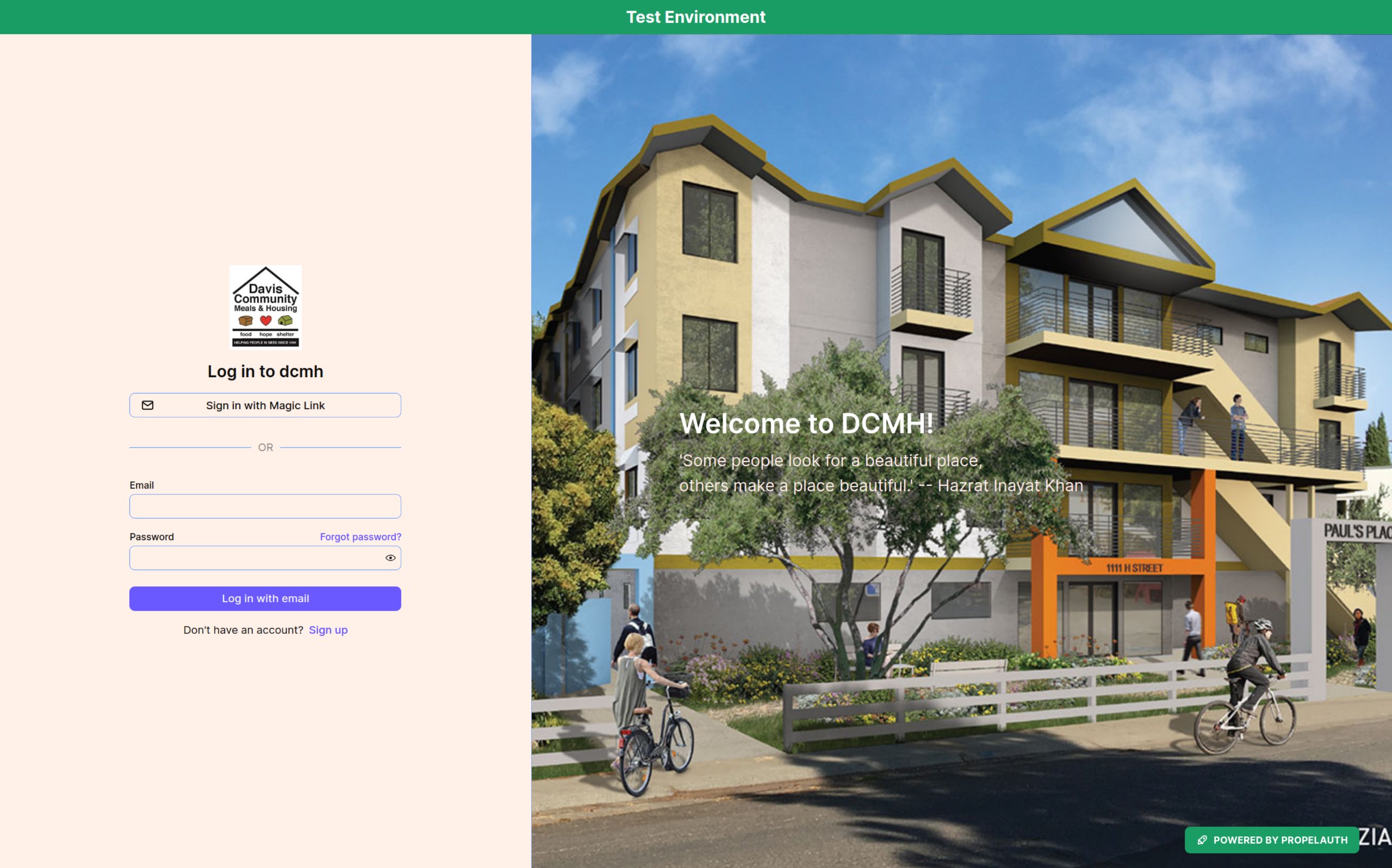
Task: Click the OR divider text
Action: click(x=265, y=447)
